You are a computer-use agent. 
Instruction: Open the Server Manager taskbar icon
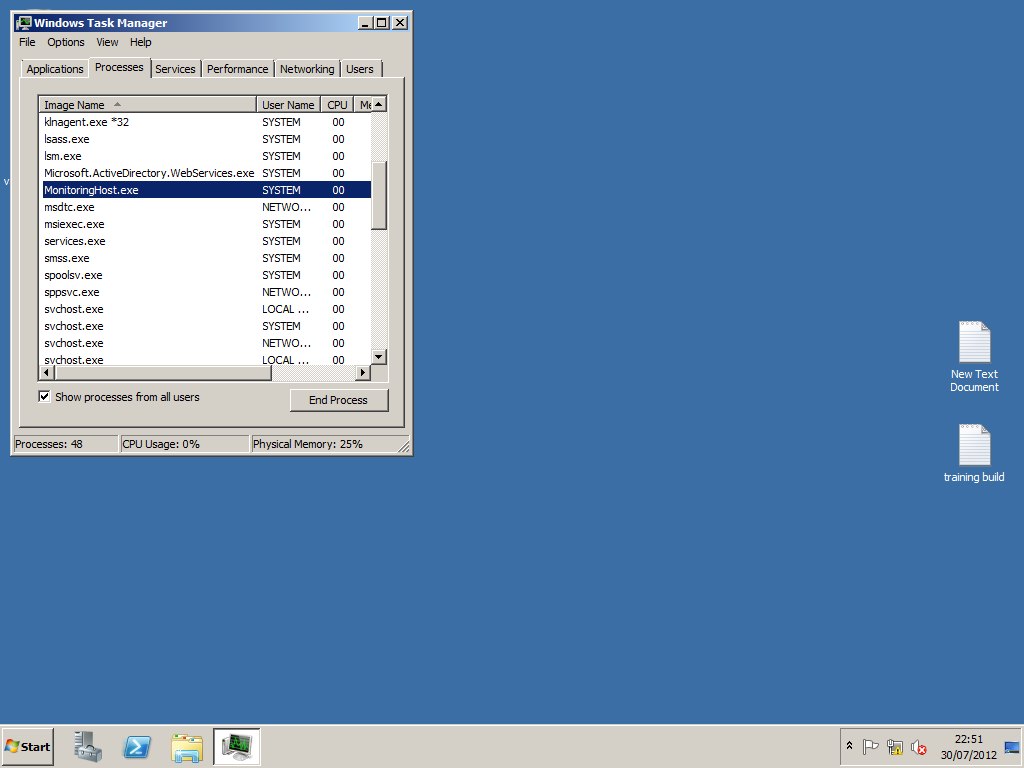[x=88, y=746]
